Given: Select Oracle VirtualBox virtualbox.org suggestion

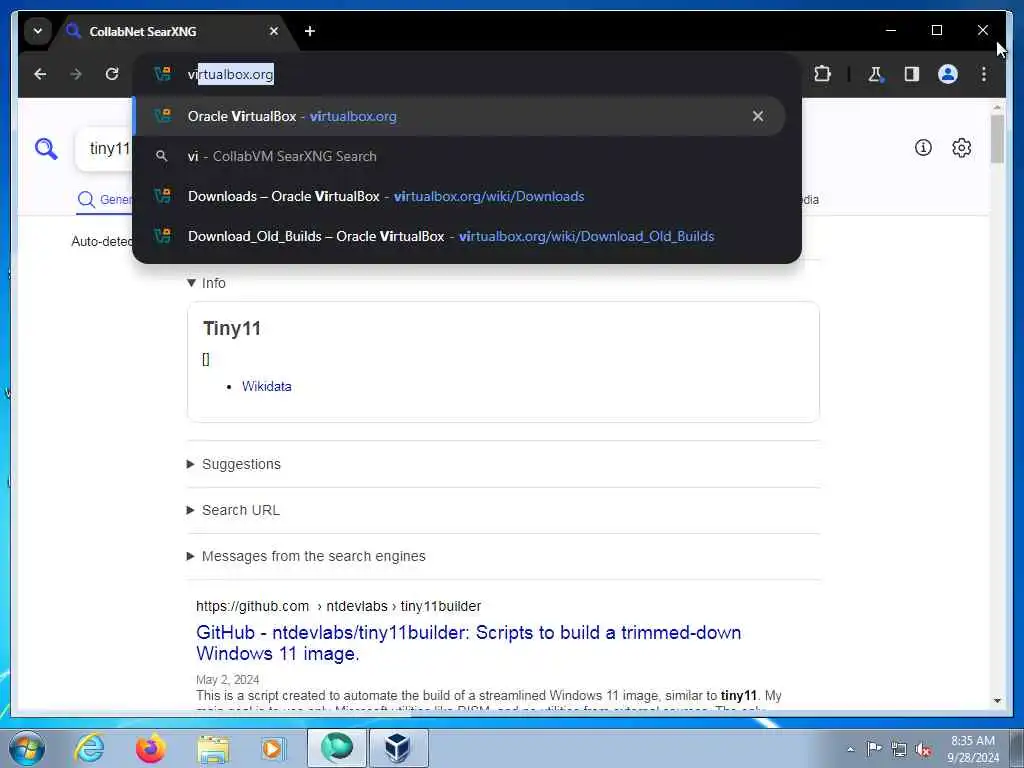Looking at the screenshot, I should pyautogui.click(x=458, y=116).
